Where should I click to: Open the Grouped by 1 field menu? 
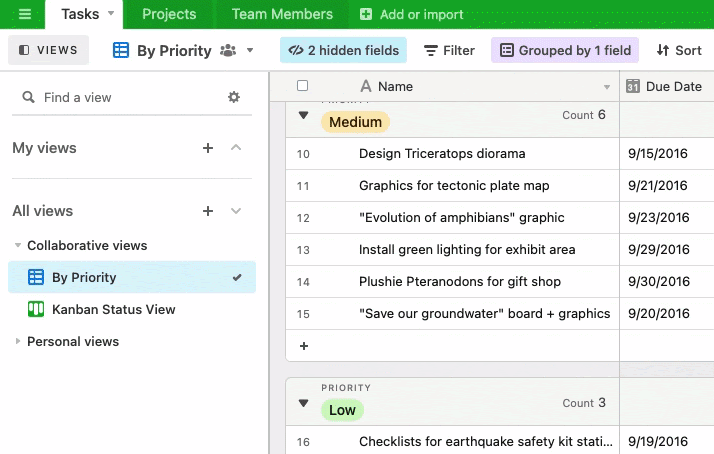click(x=565, y=50)
